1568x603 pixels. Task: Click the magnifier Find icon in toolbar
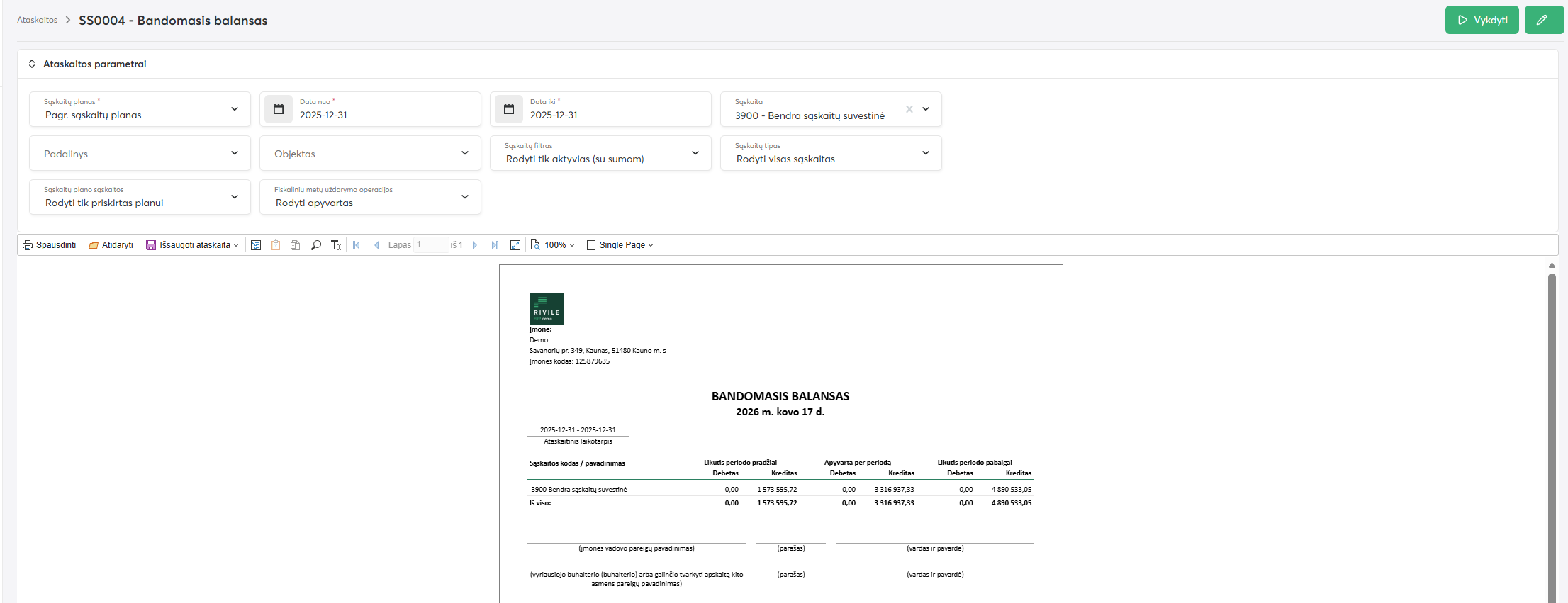pyautogui.click(x=316, y=245)
